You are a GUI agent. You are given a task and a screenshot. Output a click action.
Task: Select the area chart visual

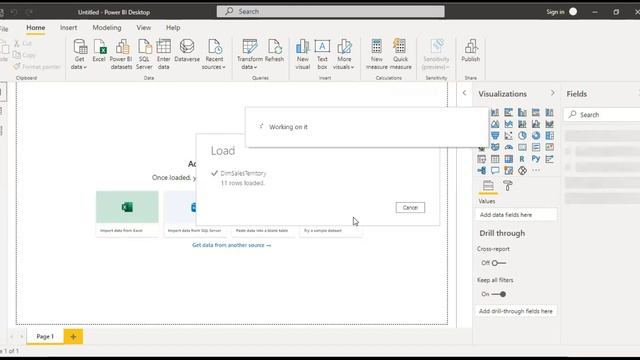click(x=495, y=124)
